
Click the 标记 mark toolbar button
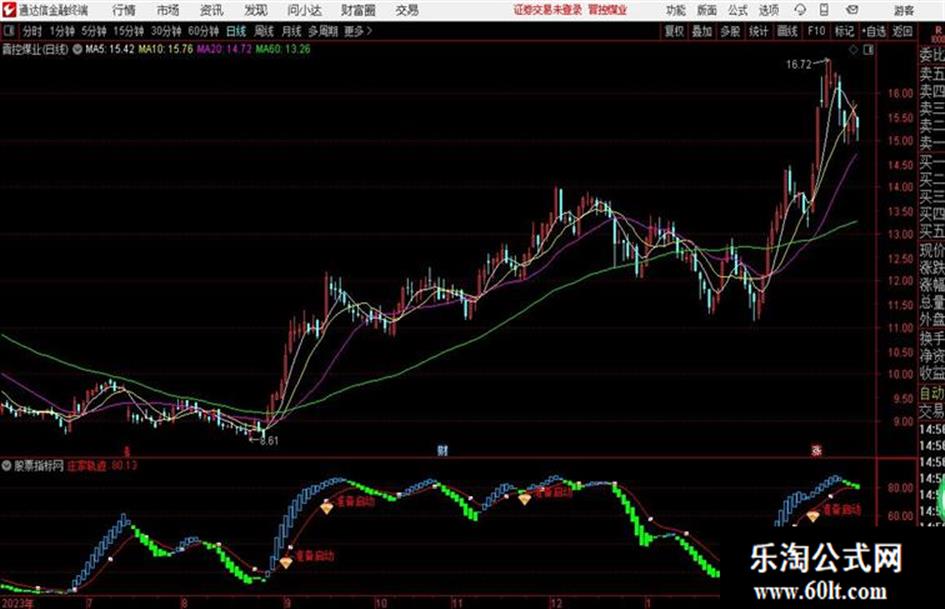pyautogui.click(x=844, y=31)
